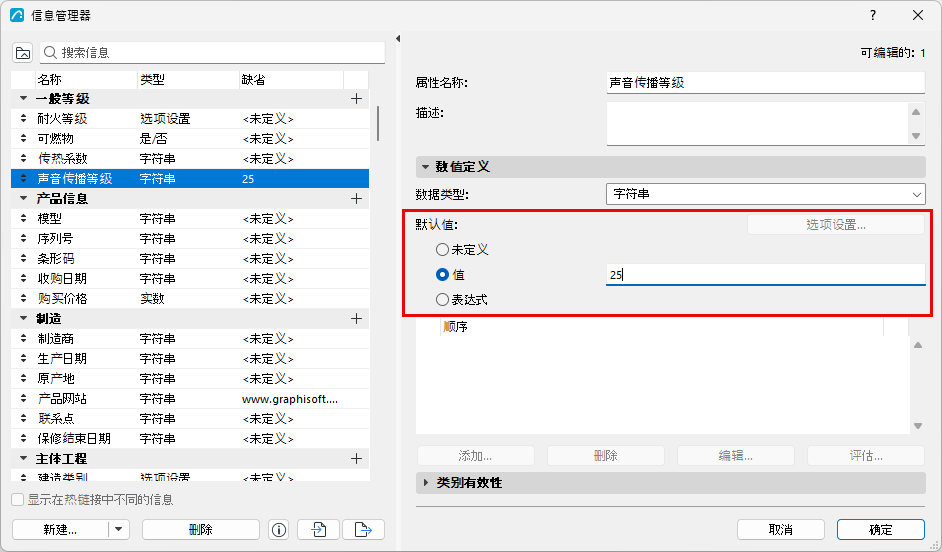Collapse the 一般等级 group
Viewport: 942px width, 552px height.
pos(23,99)
